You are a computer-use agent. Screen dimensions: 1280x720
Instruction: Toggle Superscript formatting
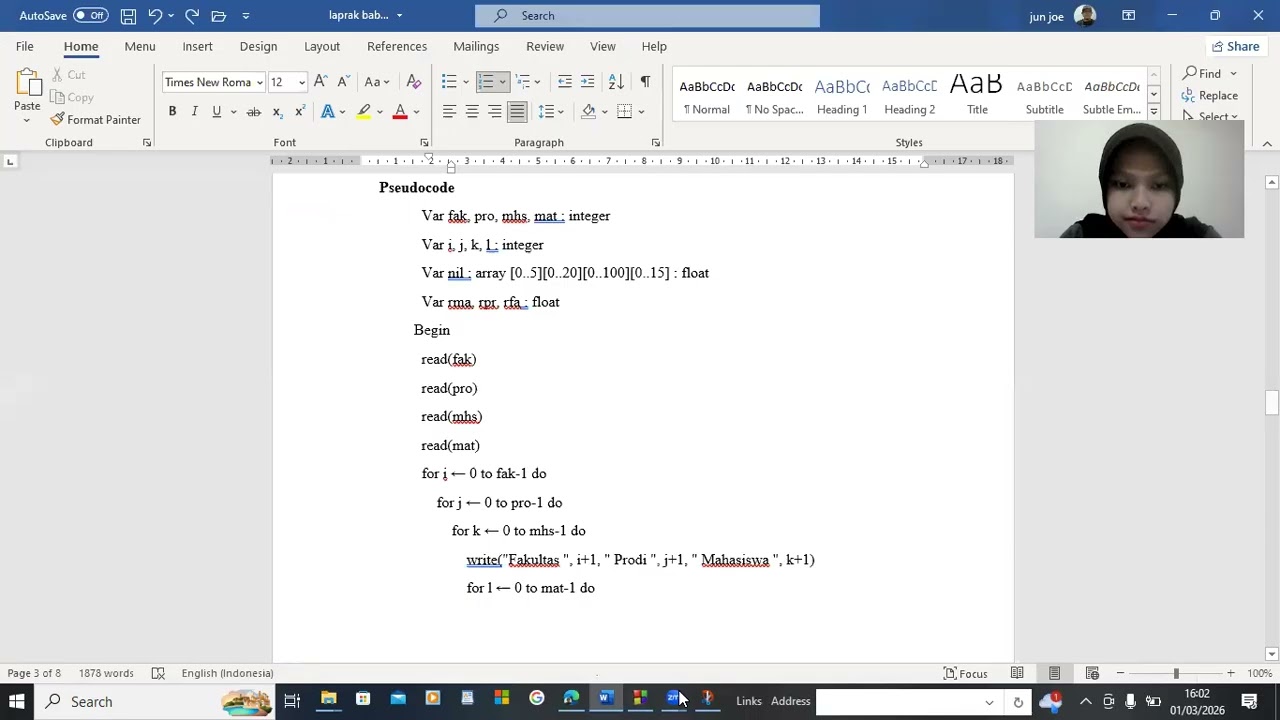(299, 112)
